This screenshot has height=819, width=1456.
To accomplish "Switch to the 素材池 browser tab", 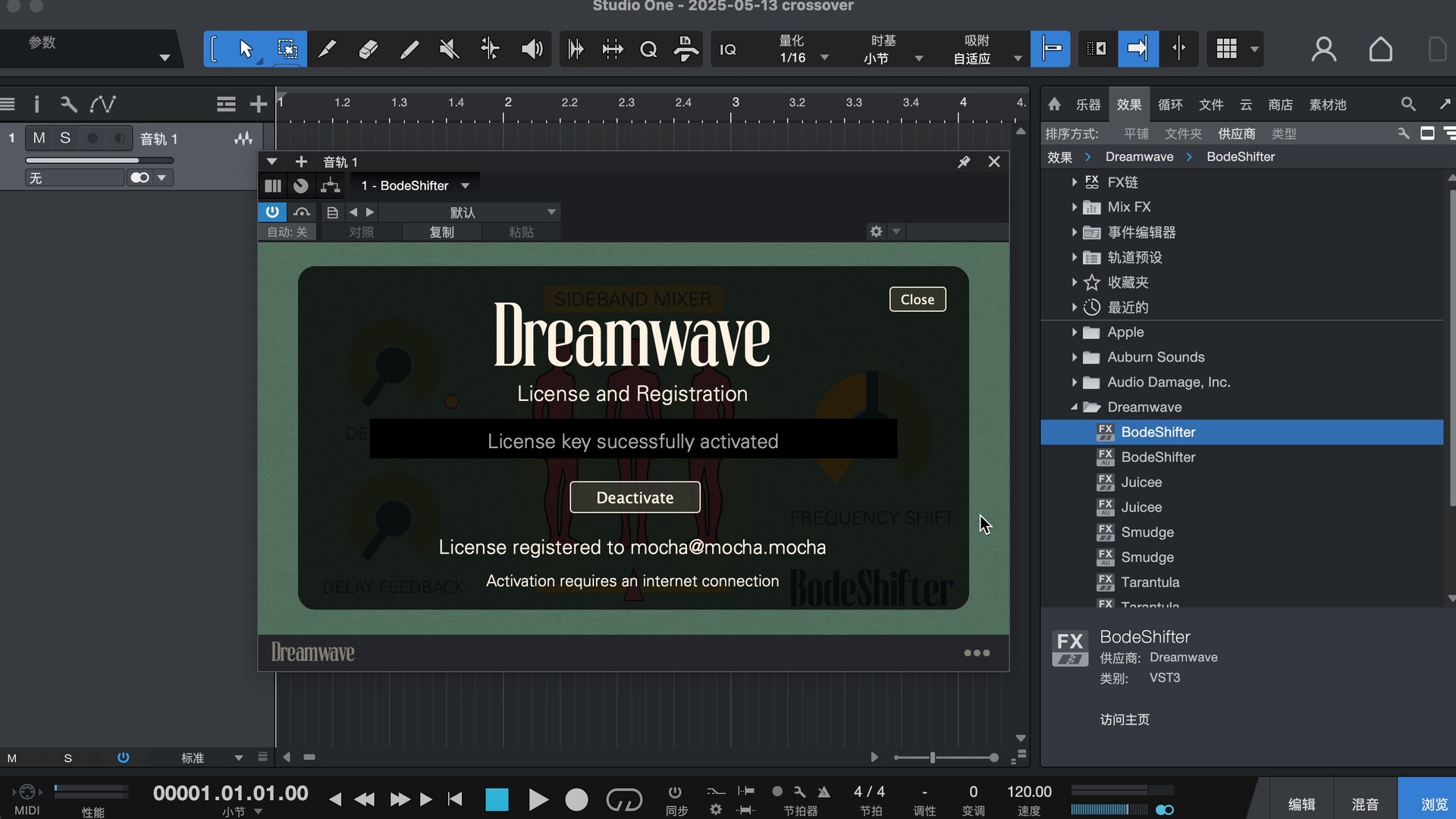I will pyautogui.click(x=1328, y=105).
